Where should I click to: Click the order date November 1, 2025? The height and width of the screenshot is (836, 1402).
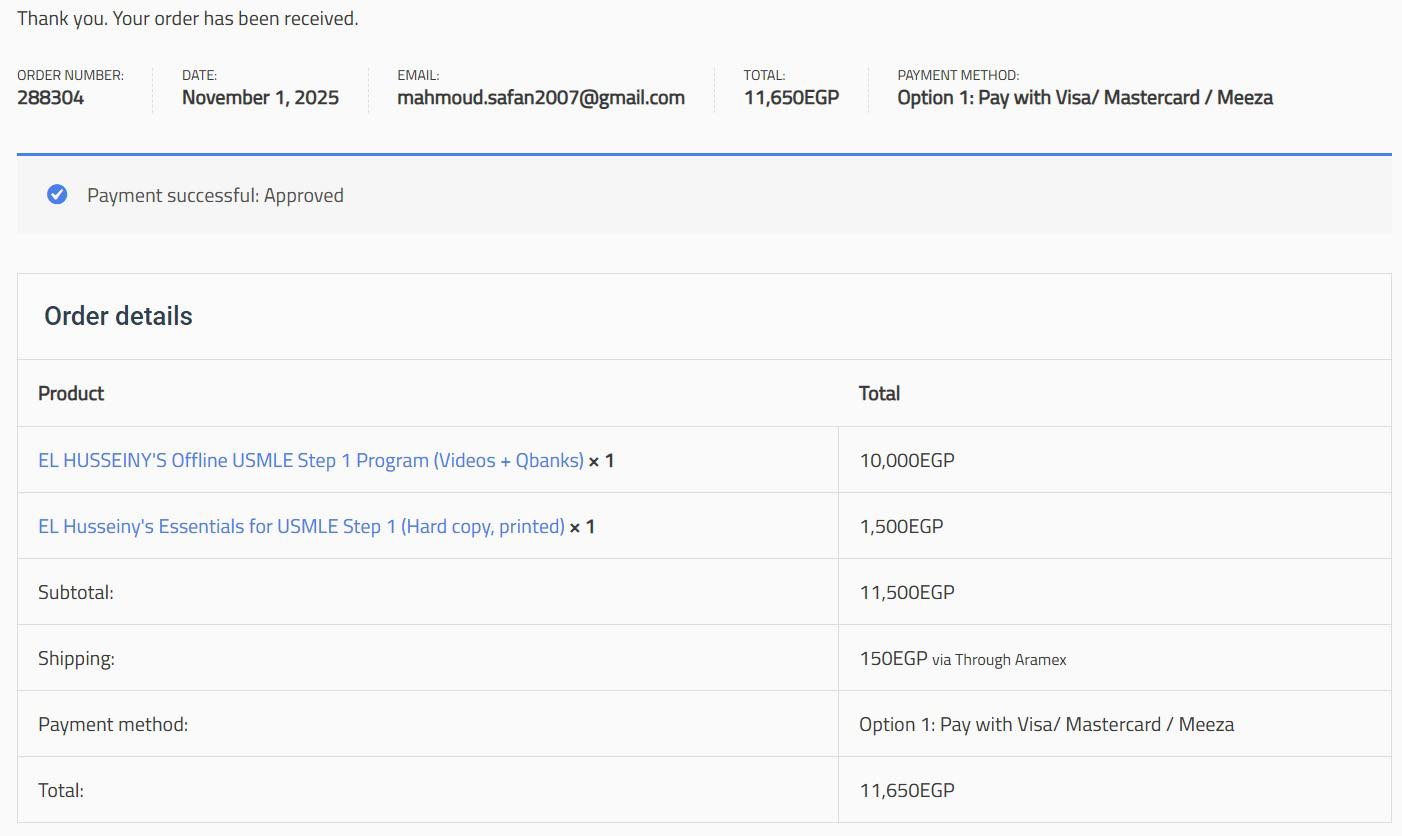coord(260,98)
